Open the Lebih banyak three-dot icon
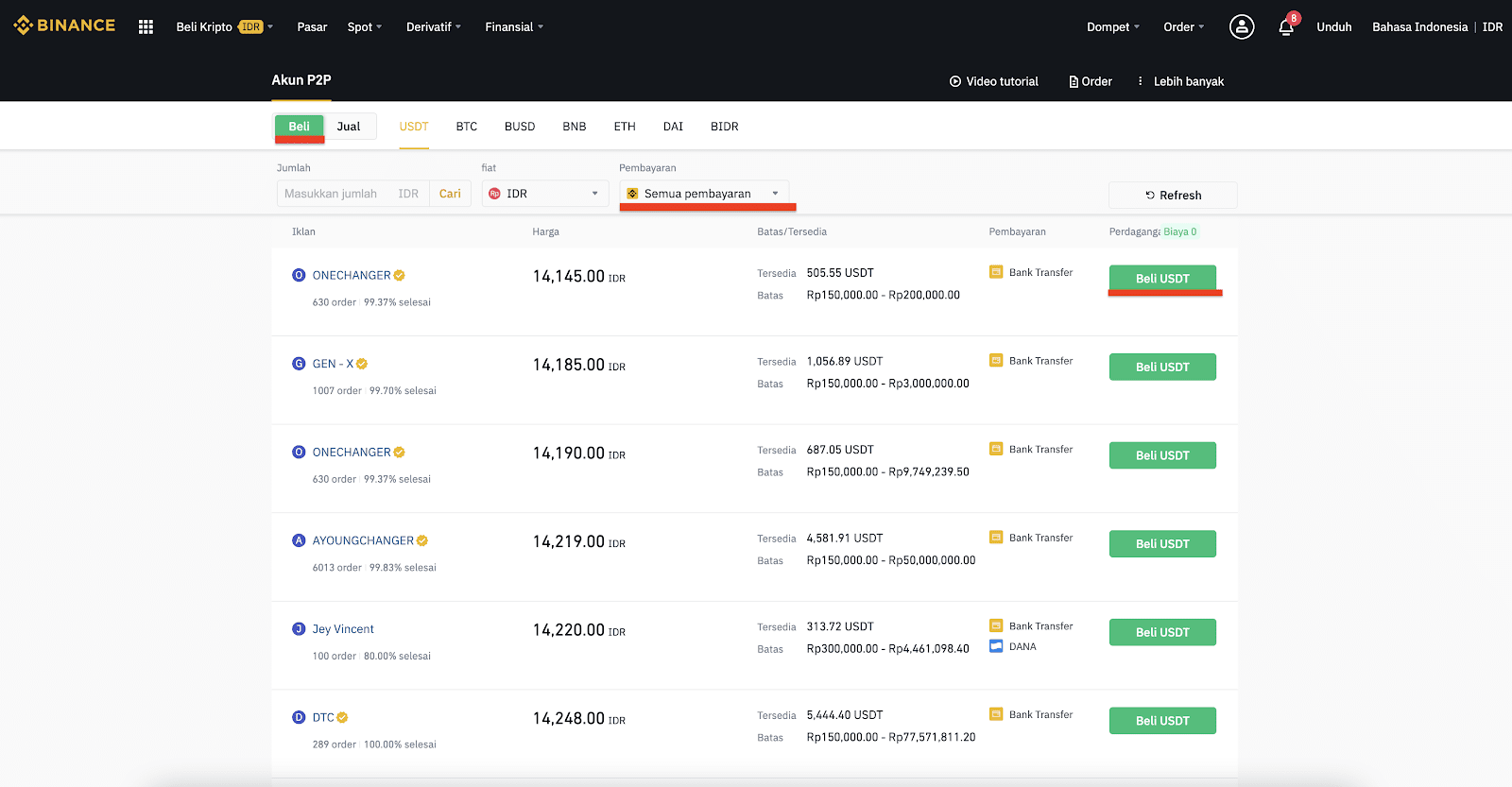The height and width of the screenshot is (787, 1512). [1140, 81]
